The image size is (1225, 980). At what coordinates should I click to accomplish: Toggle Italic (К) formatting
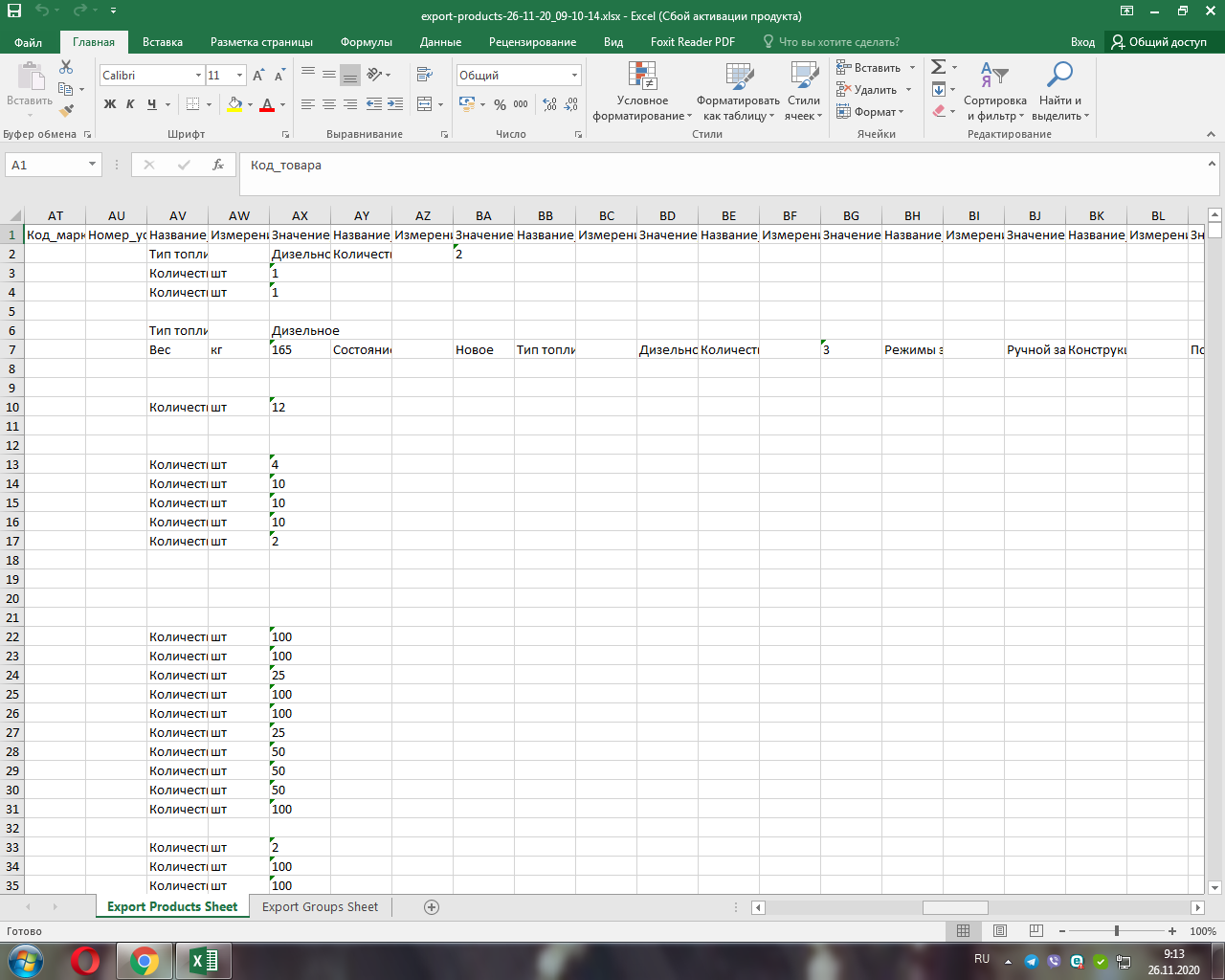pos(130,104)
